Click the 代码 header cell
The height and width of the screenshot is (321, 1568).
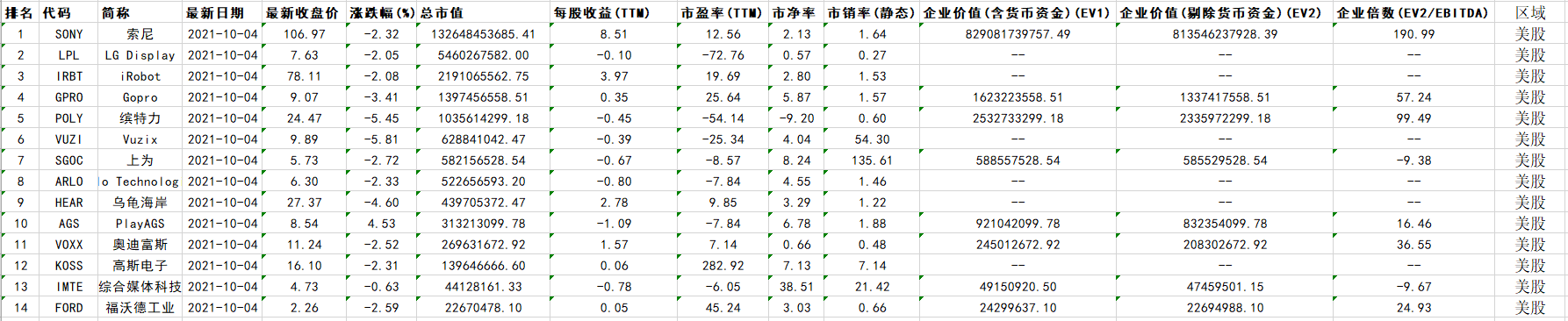[x=68, y=13]
